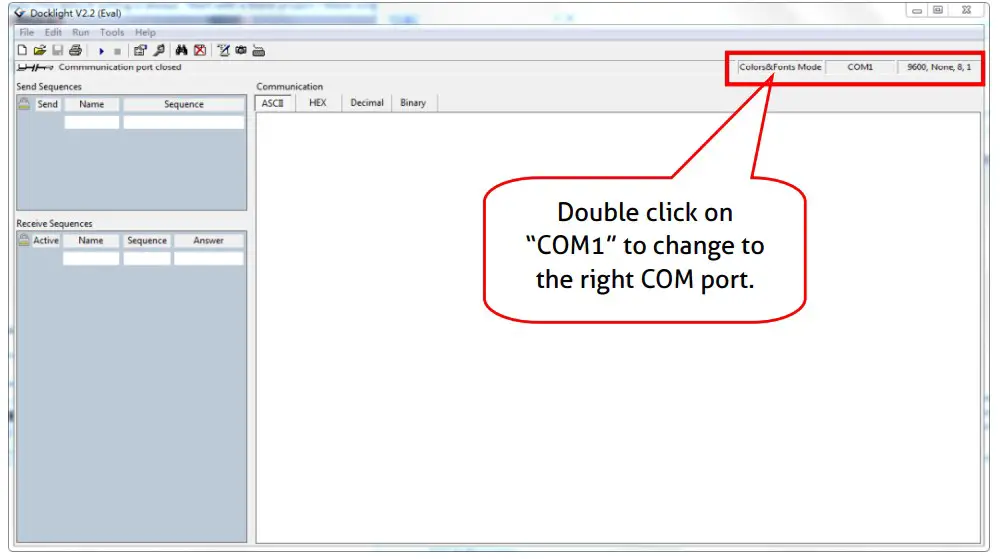Screen dimensions: 1000x559
Task: Click the binoculars Find icon
Action: tap(182, 50)
